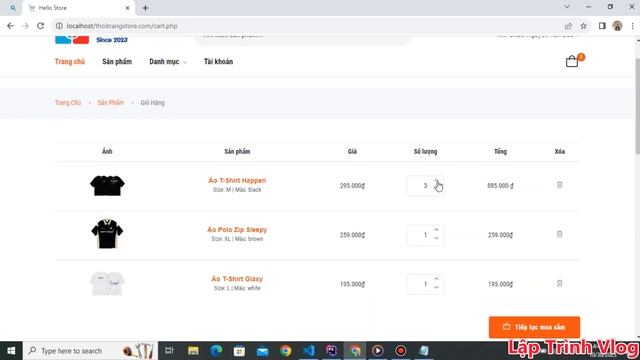
Task: Open PhpStorm from taskbar
Action: click(332, 351)
